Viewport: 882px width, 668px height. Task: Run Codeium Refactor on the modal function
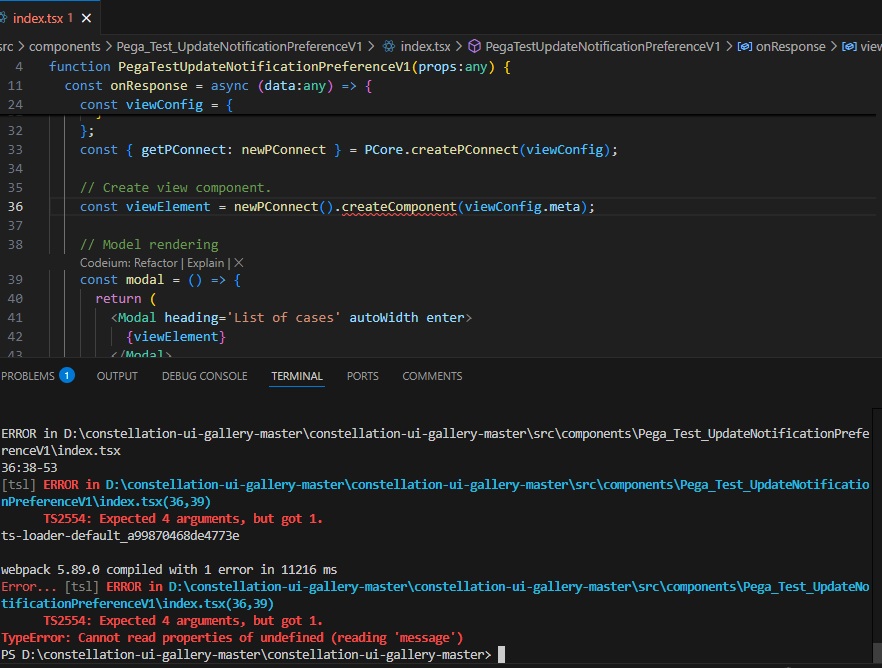[158, 262]
